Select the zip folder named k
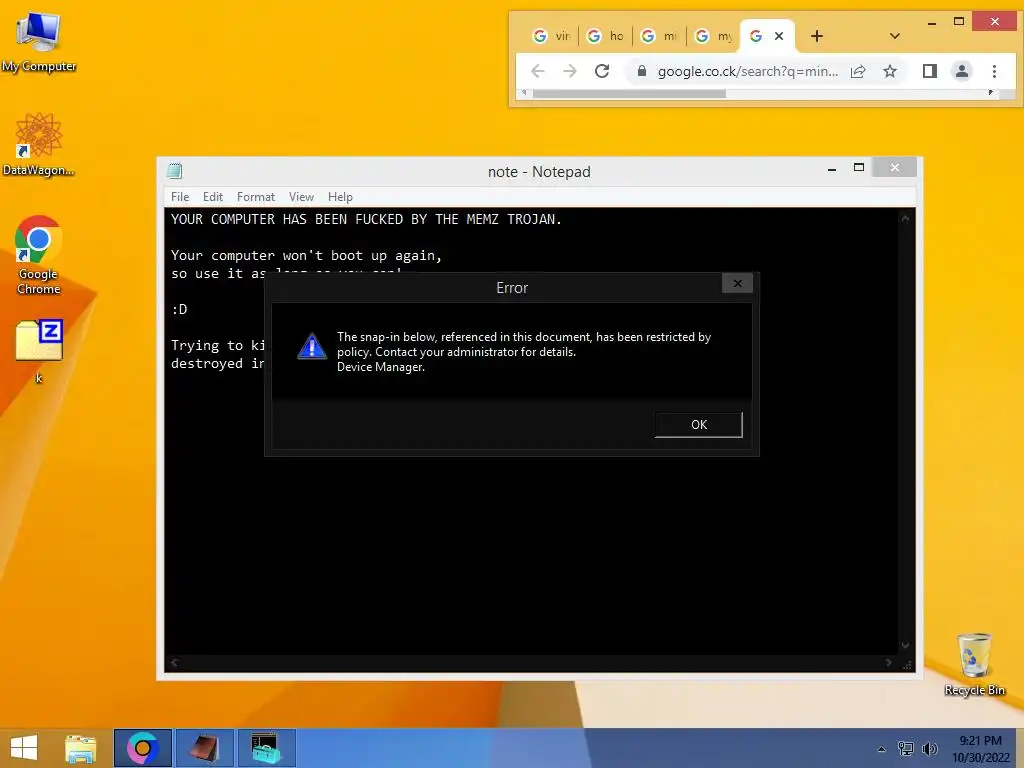 [x=39, y=351]
